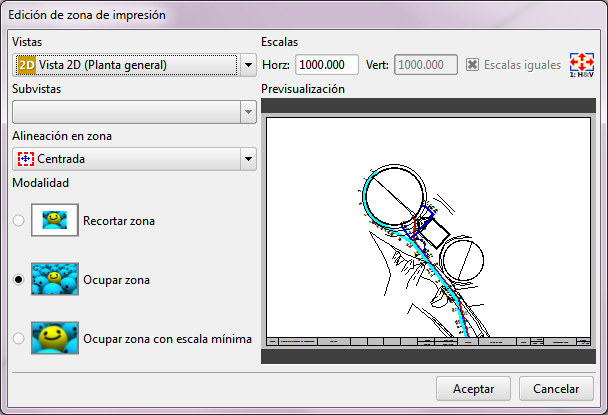This screenshot has height=415, width=608.
Task: Click the Ocupar zona con escala mínima image
Action: pos(55,338)
